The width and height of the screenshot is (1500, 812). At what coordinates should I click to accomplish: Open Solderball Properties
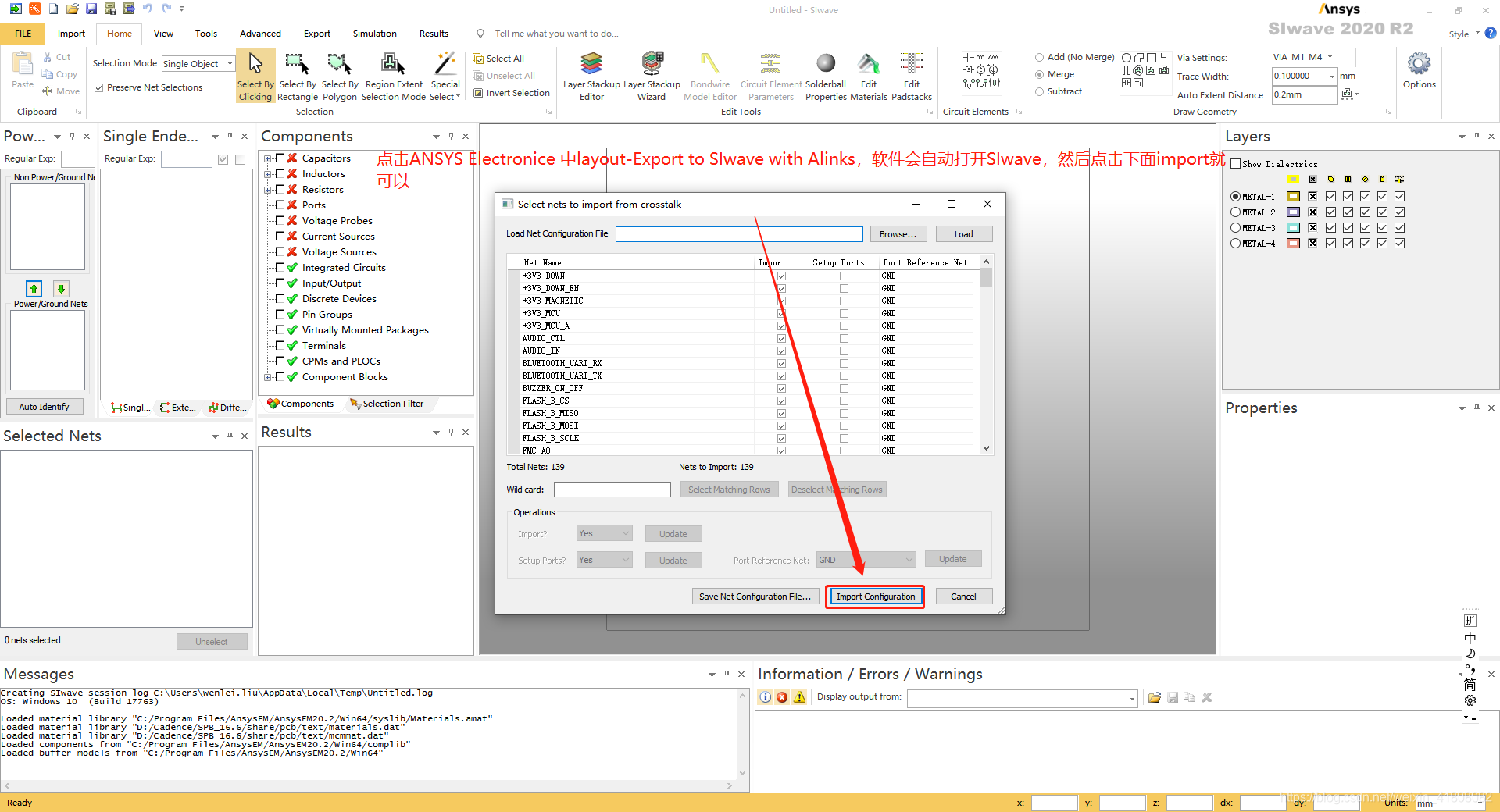(x=826, y=76)
